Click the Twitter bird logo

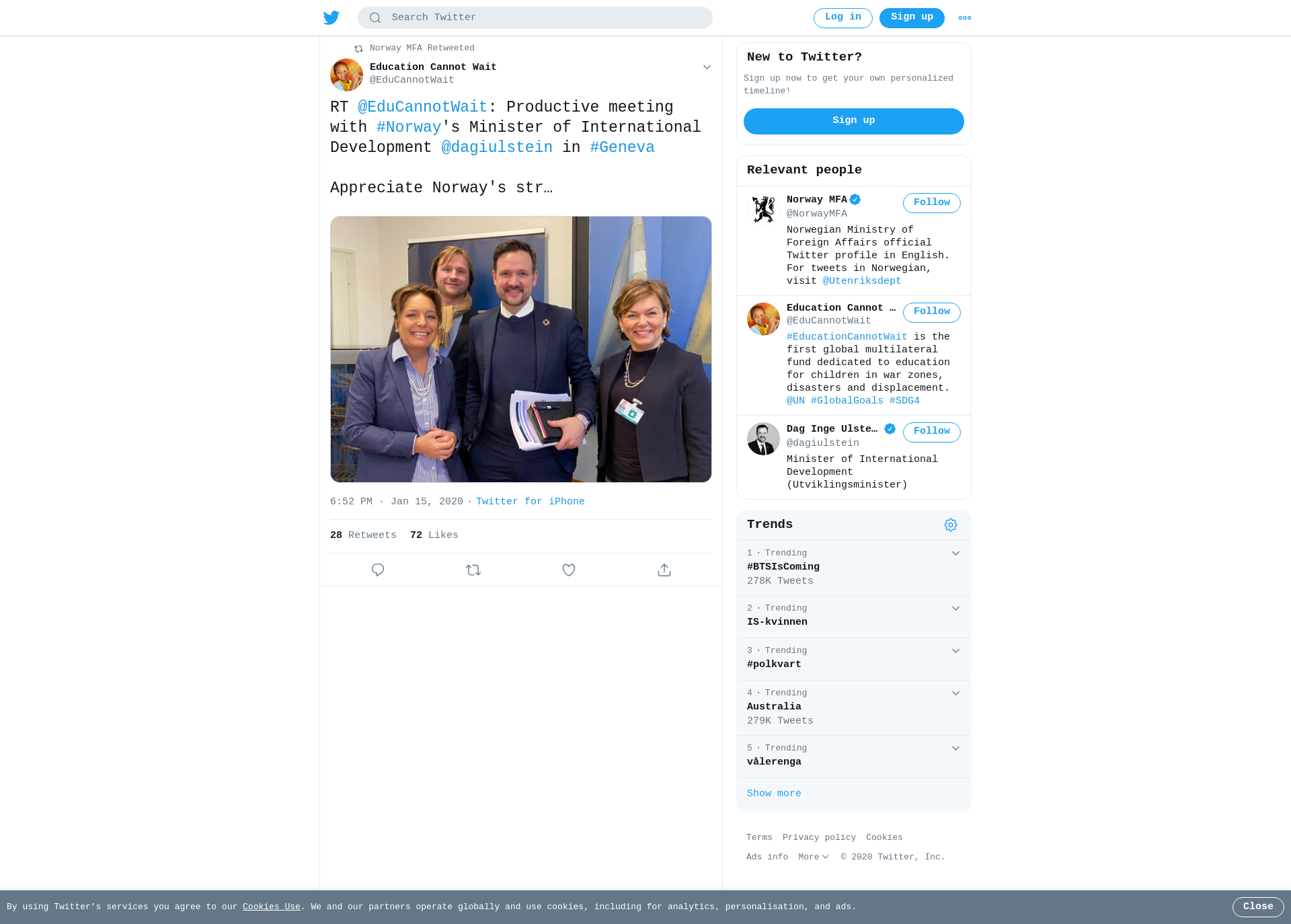point(331,17)
